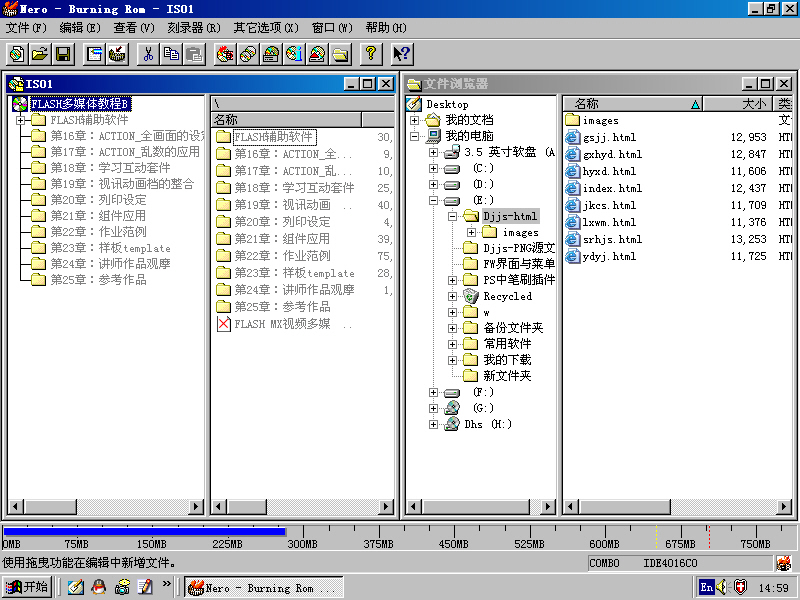800x600 pixels.
Task: Expand the 我的文档 tree node
Action: click(x=414, y=120)
